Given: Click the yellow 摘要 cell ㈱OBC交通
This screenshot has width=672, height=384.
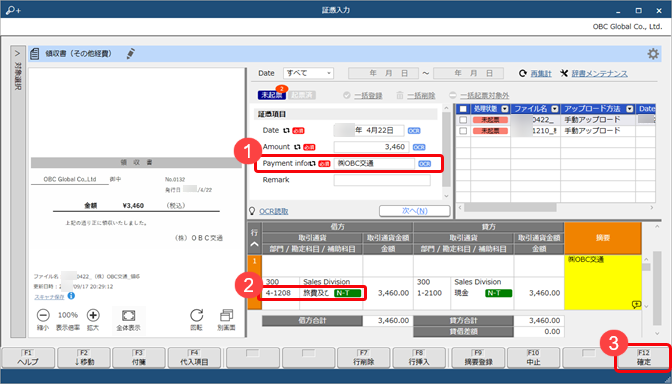Looking at the screenshot, I should 603,282.
